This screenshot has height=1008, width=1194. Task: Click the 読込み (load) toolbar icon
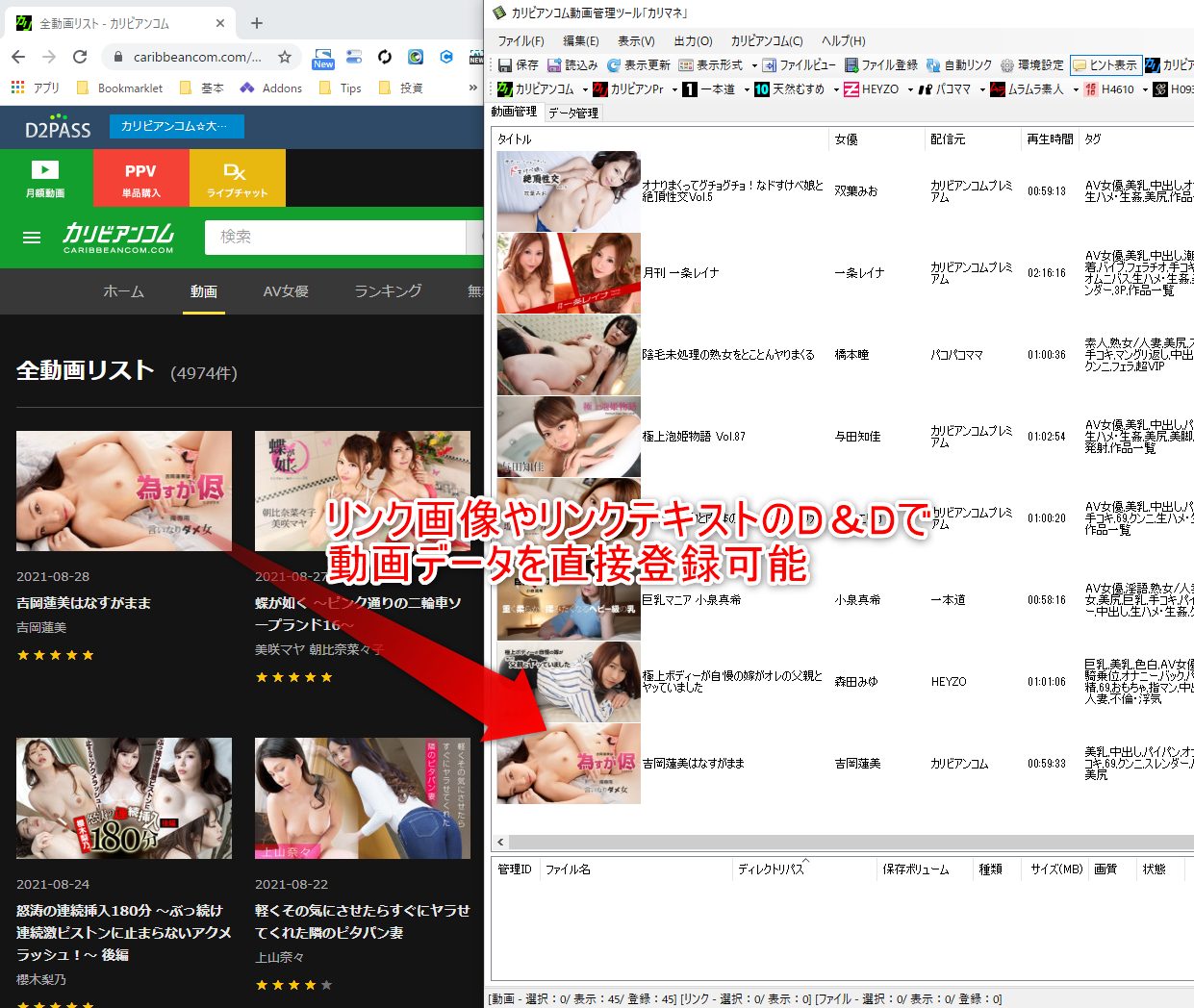point(554,65)
